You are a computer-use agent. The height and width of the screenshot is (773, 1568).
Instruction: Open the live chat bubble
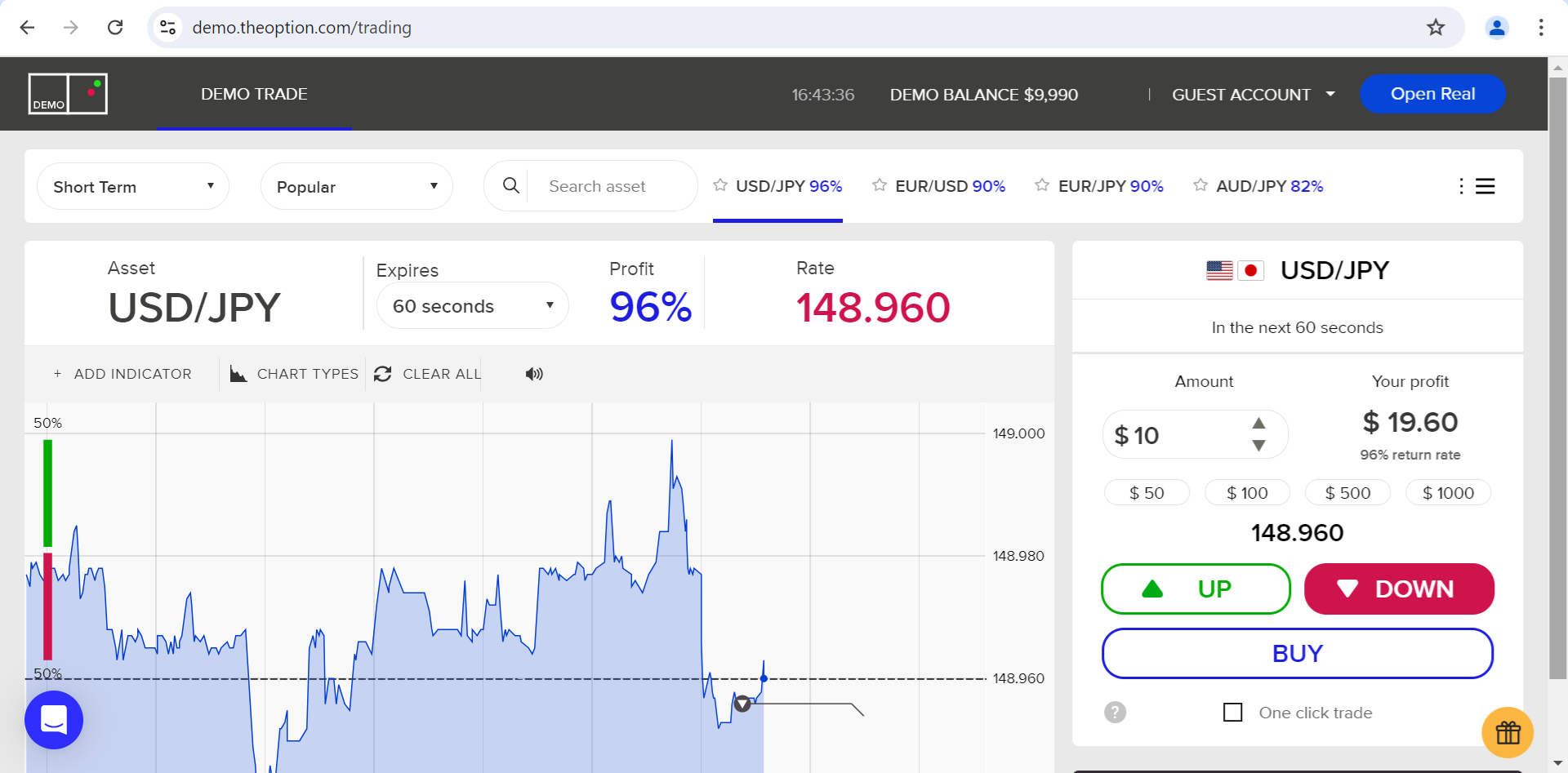54,720
